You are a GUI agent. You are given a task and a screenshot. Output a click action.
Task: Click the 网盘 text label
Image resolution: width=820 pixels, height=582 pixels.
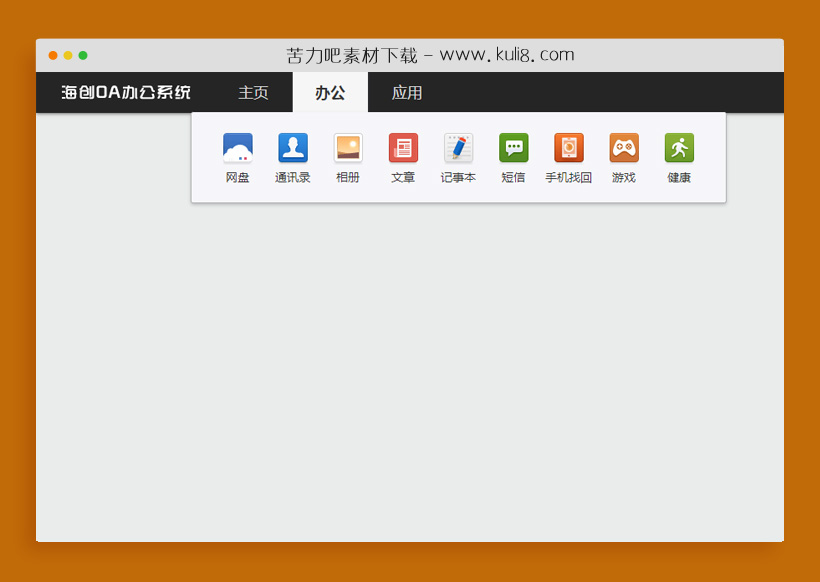[237, 176]
